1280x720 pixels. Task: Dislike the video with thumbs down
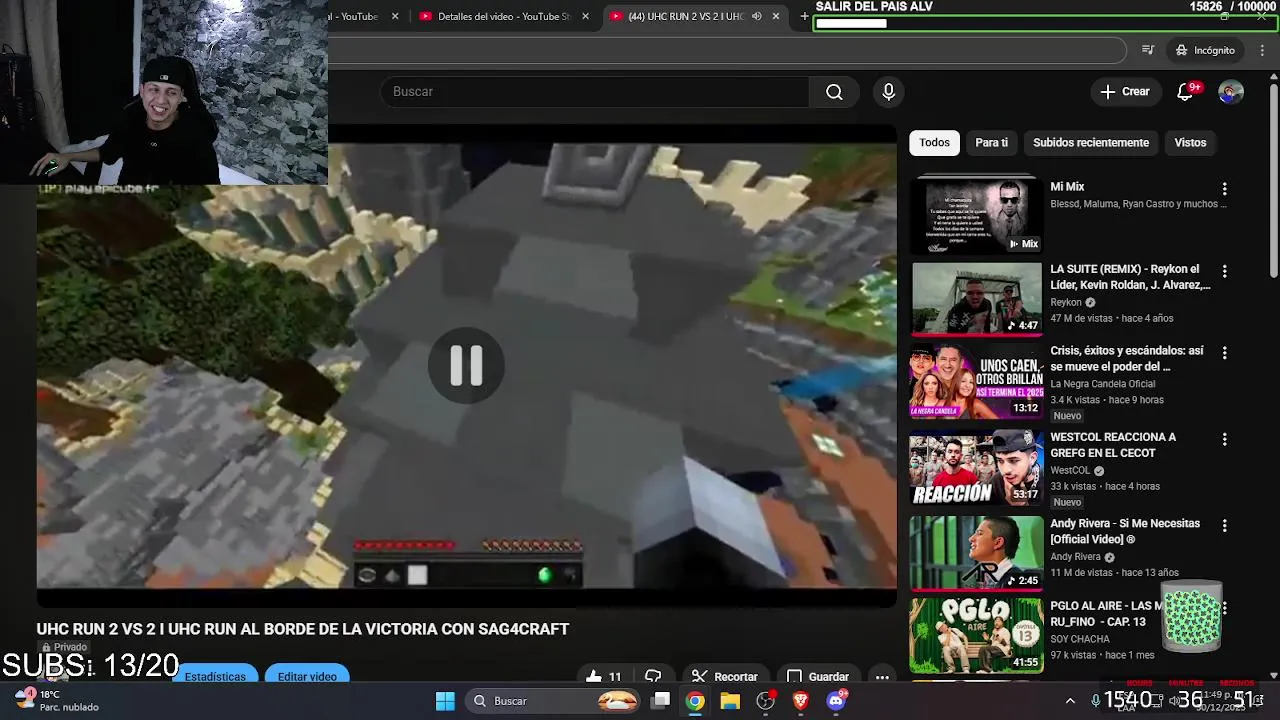click(x=653, y=677)
